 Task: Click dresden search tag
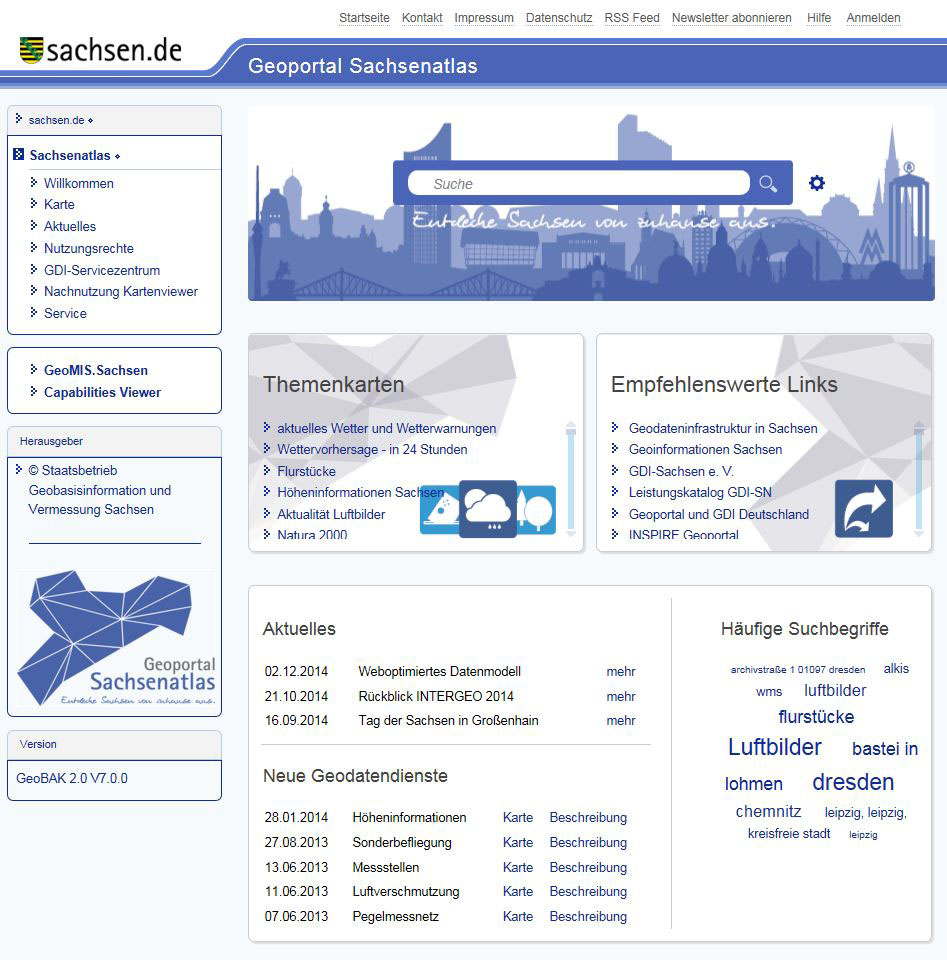[x=853, y=782]
